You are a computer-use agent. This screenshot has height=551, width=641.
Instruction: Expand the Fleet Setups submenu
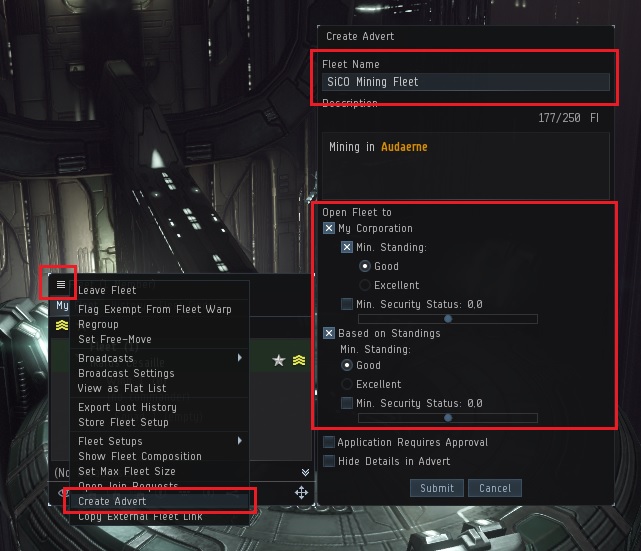pos(160,441)
